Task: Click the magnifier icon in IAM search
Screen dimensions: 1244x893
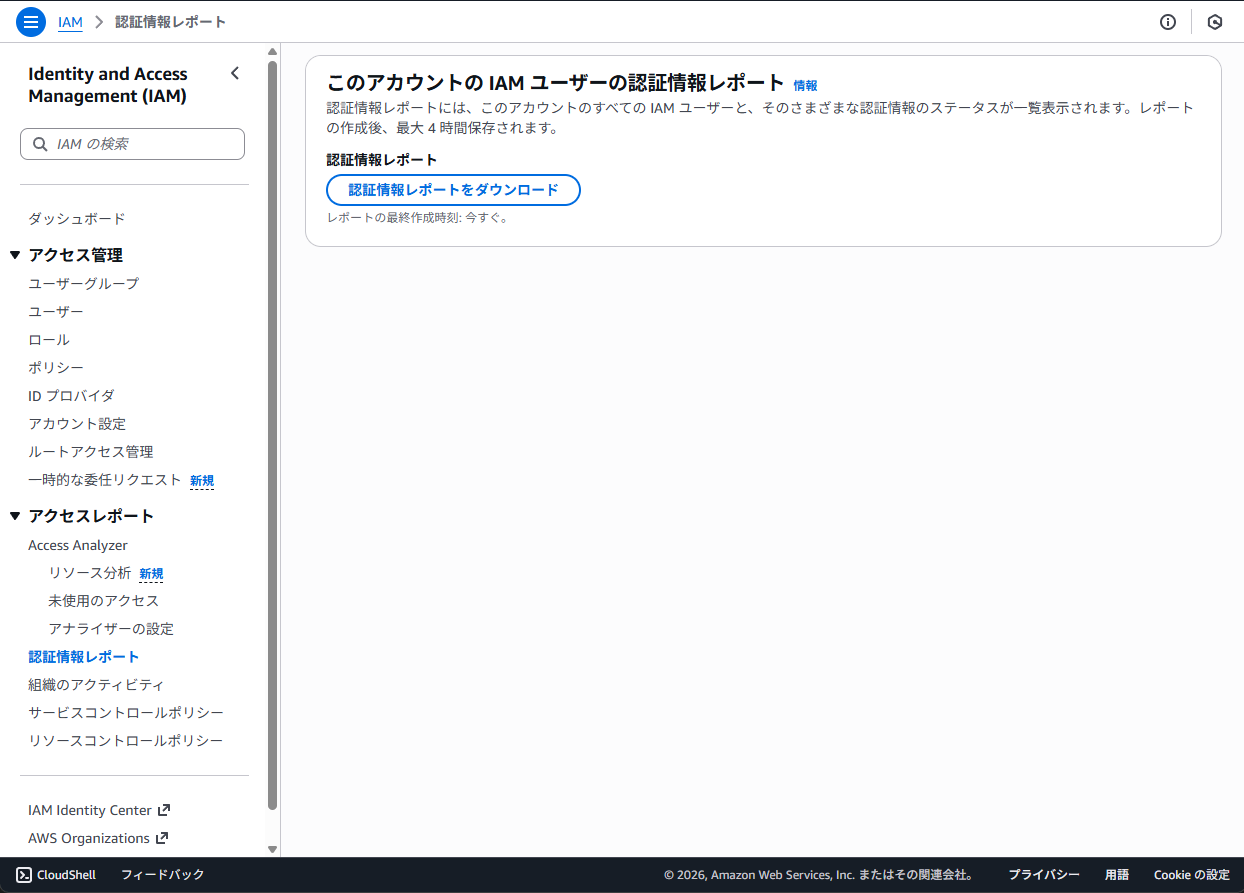Action: pyautogui.click(x=40, y=144)
